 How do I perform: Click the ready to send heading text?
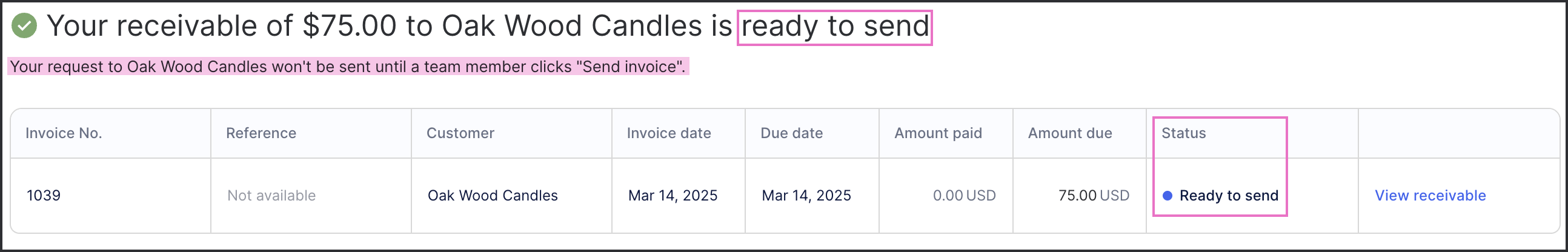(x=834, y=27)
